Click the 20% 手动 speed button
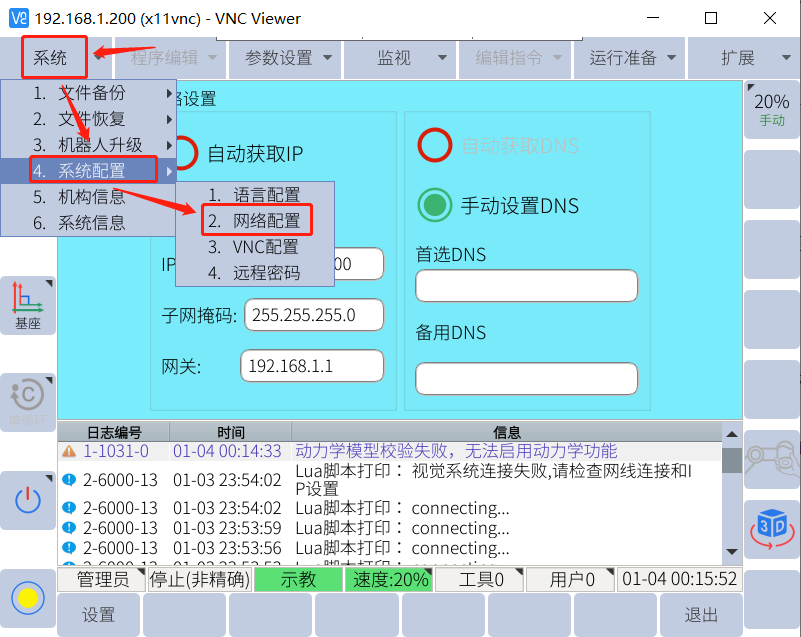Viewport: 801px width, 637px height. pyautogui.click(x=772, y=109)
